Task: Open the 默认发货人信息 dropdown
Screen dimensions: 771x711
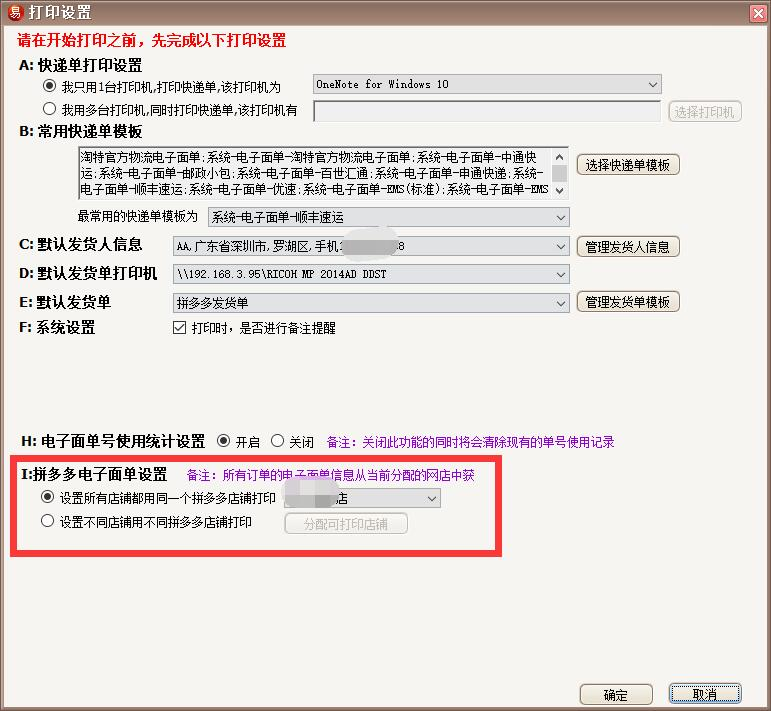Action: [371, 246]
